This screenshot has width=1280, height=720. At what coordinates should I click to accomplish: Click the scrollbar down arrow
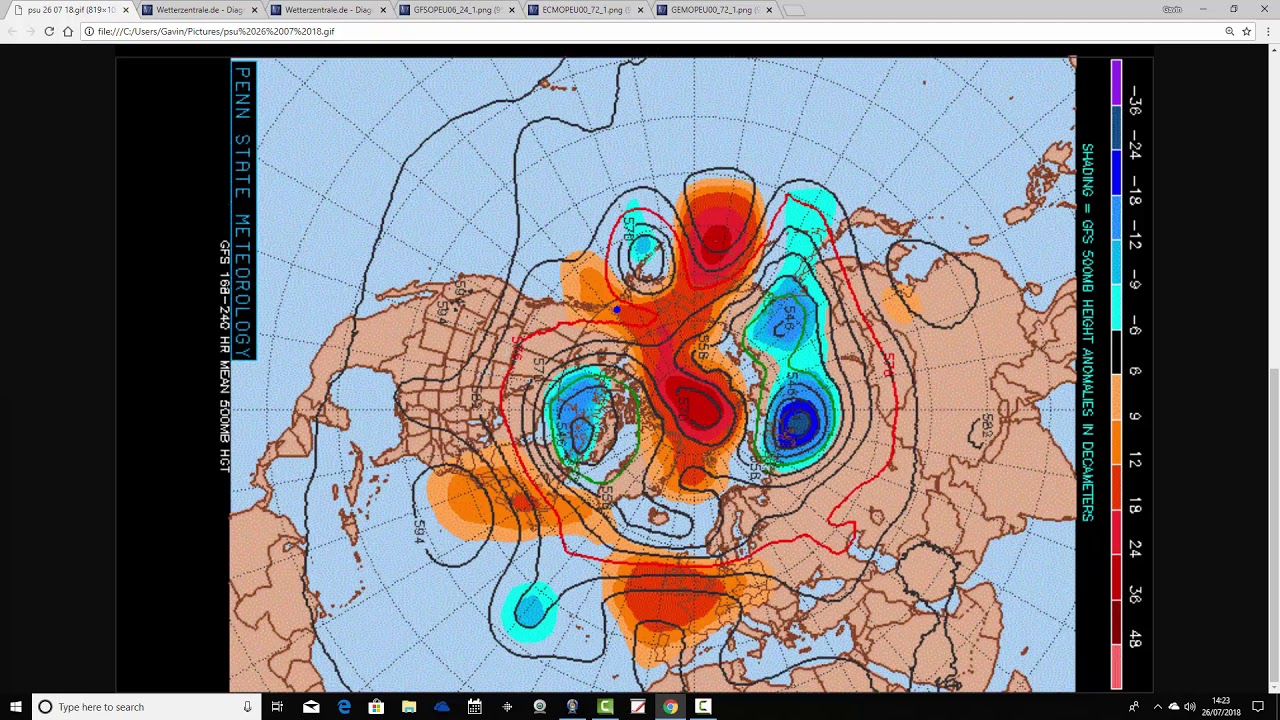1272,685
